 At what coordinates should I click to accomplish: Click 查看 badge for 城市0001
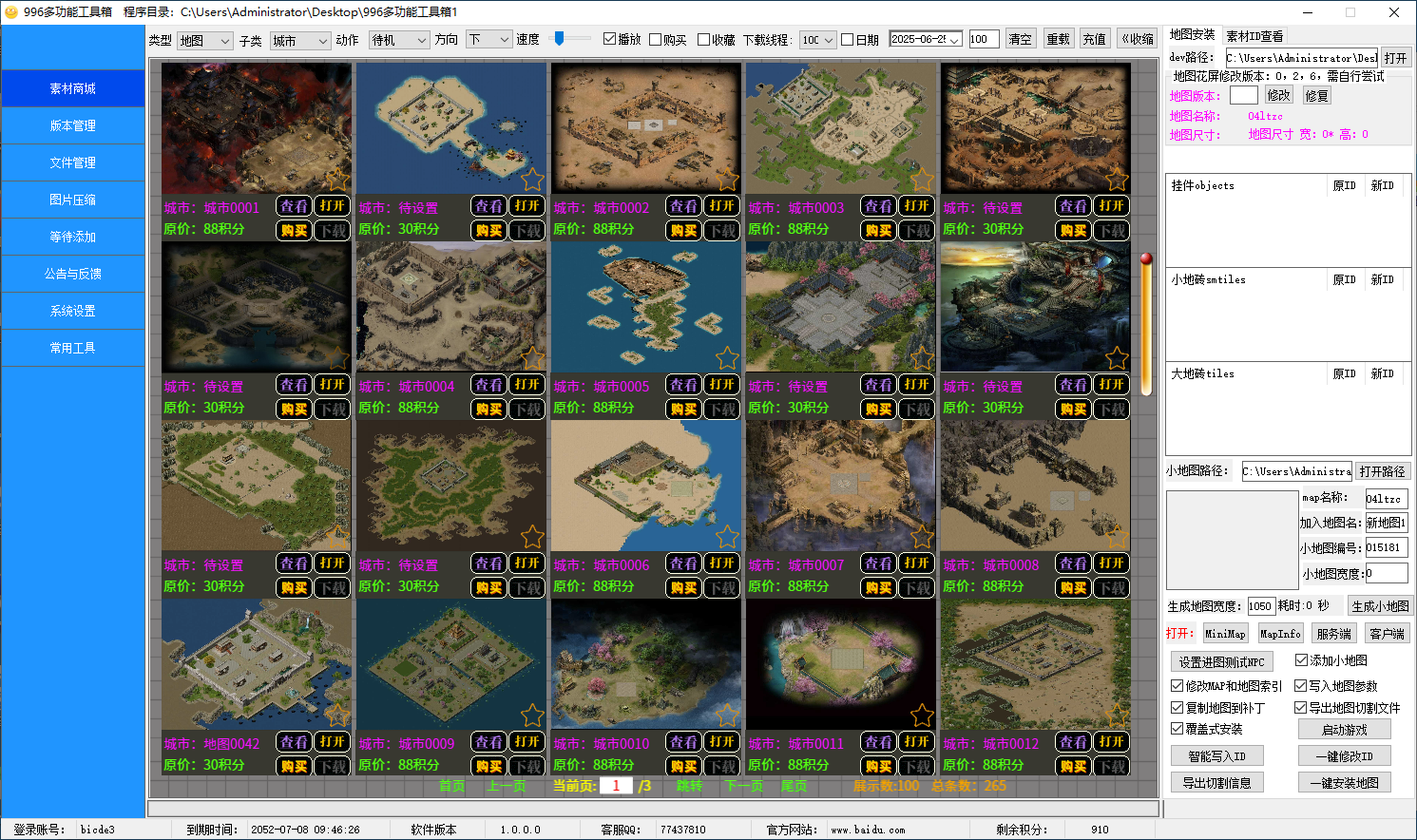coord(295,205)
